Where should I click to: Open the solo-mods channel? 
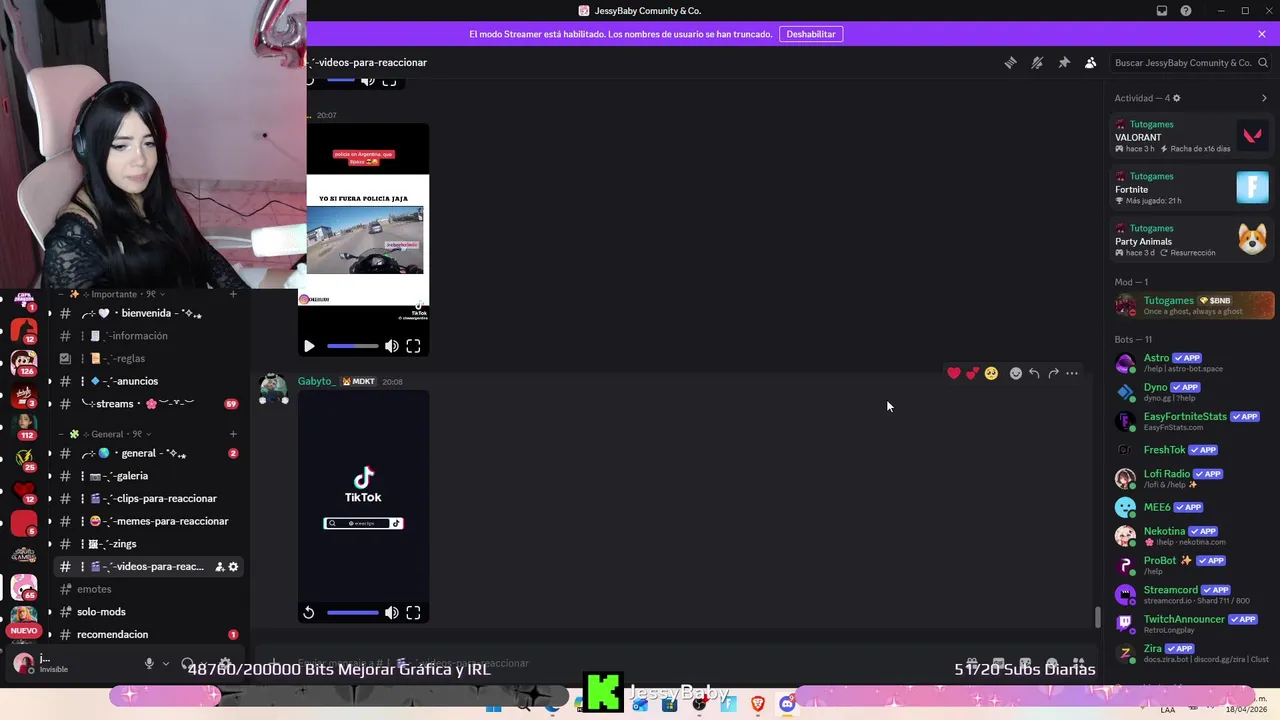[146, 612]
